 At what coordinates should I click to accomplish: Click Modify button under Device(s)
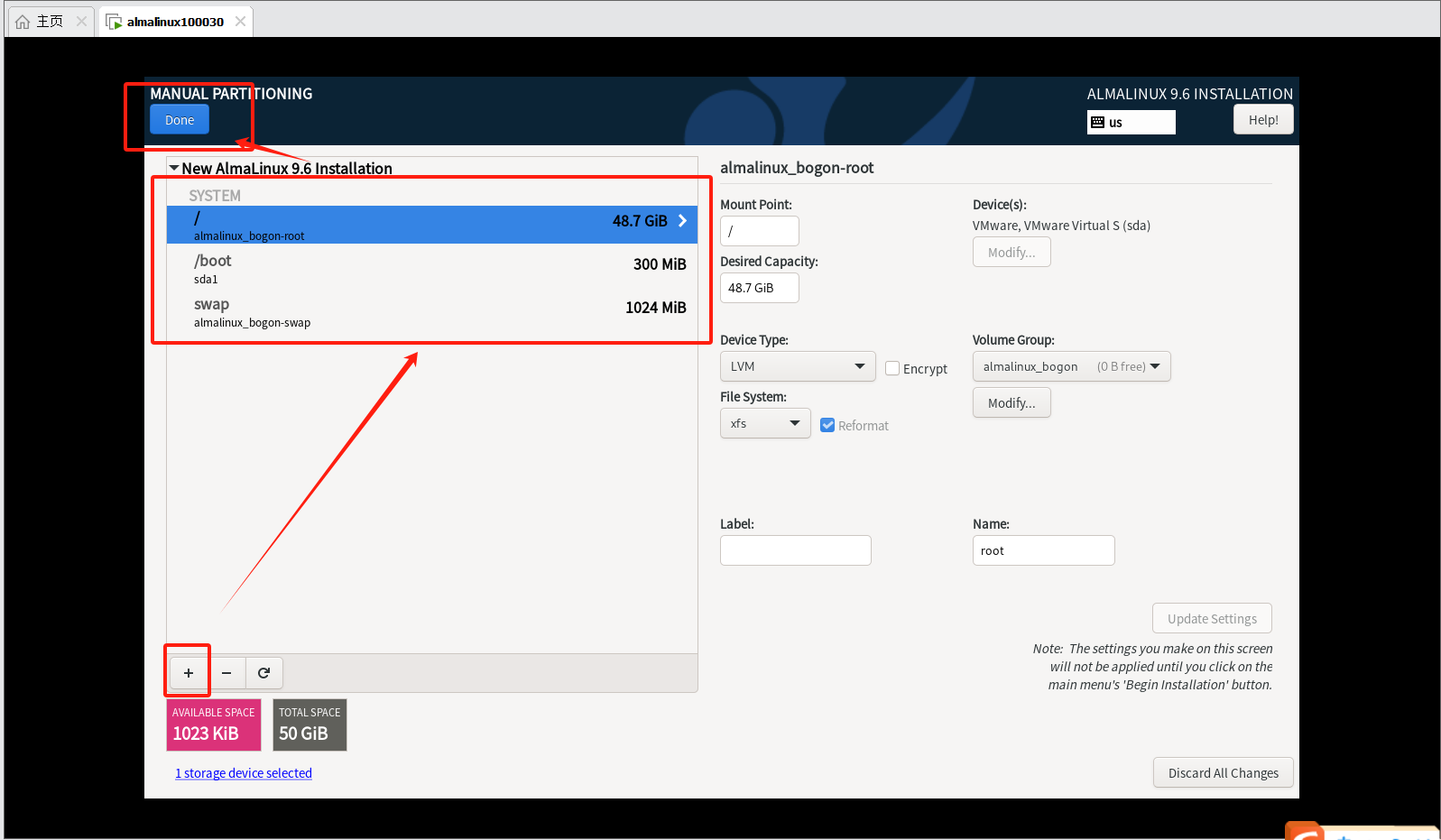[1011, 253]
